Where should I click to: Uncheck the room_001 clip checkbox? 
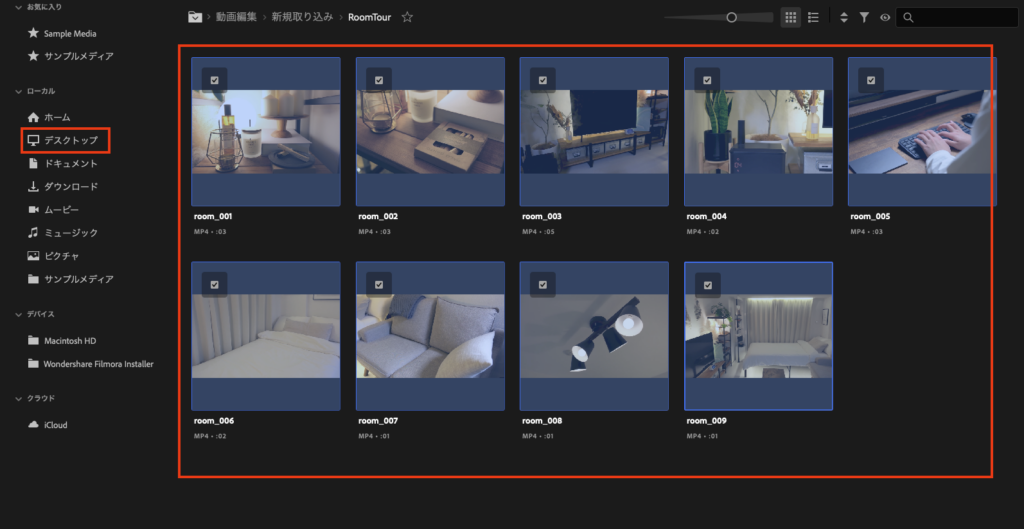pyautogui.click(x=214, y=80)
